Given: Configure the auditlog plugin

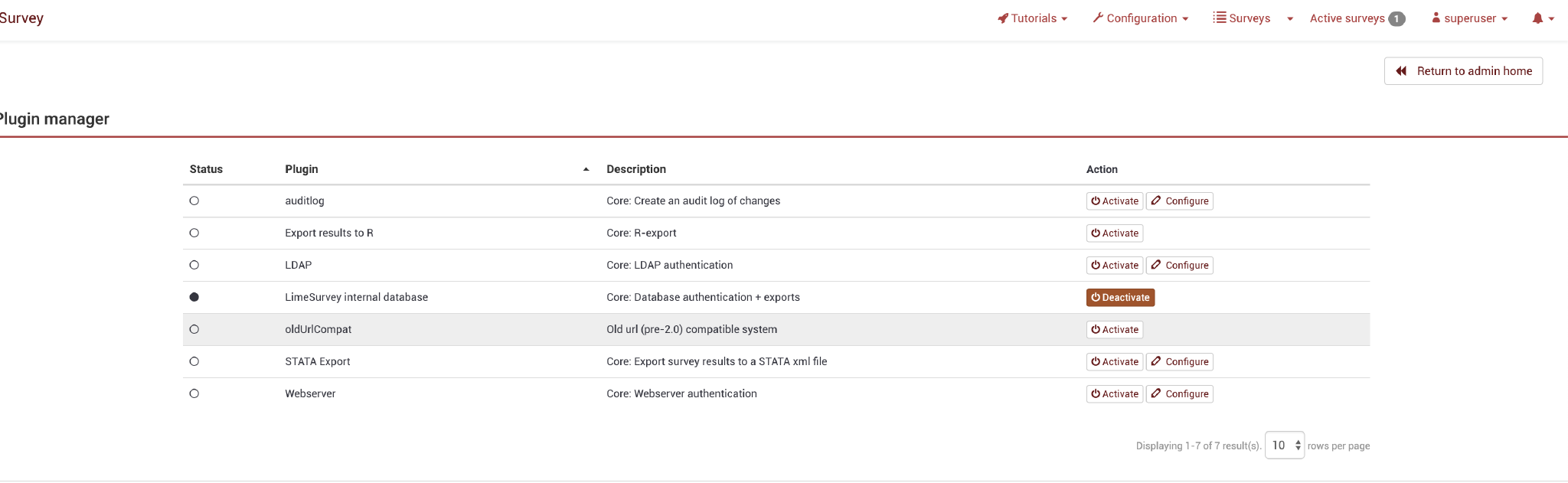Looking at the screenshot, I should coord(1179,201).
